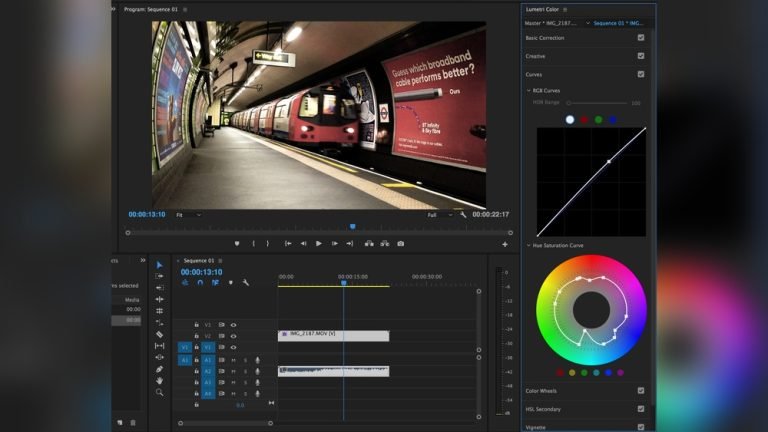Play the sequence in Program Monitor
This screenshot has height=432, width=768.
(x=319, y=243)
